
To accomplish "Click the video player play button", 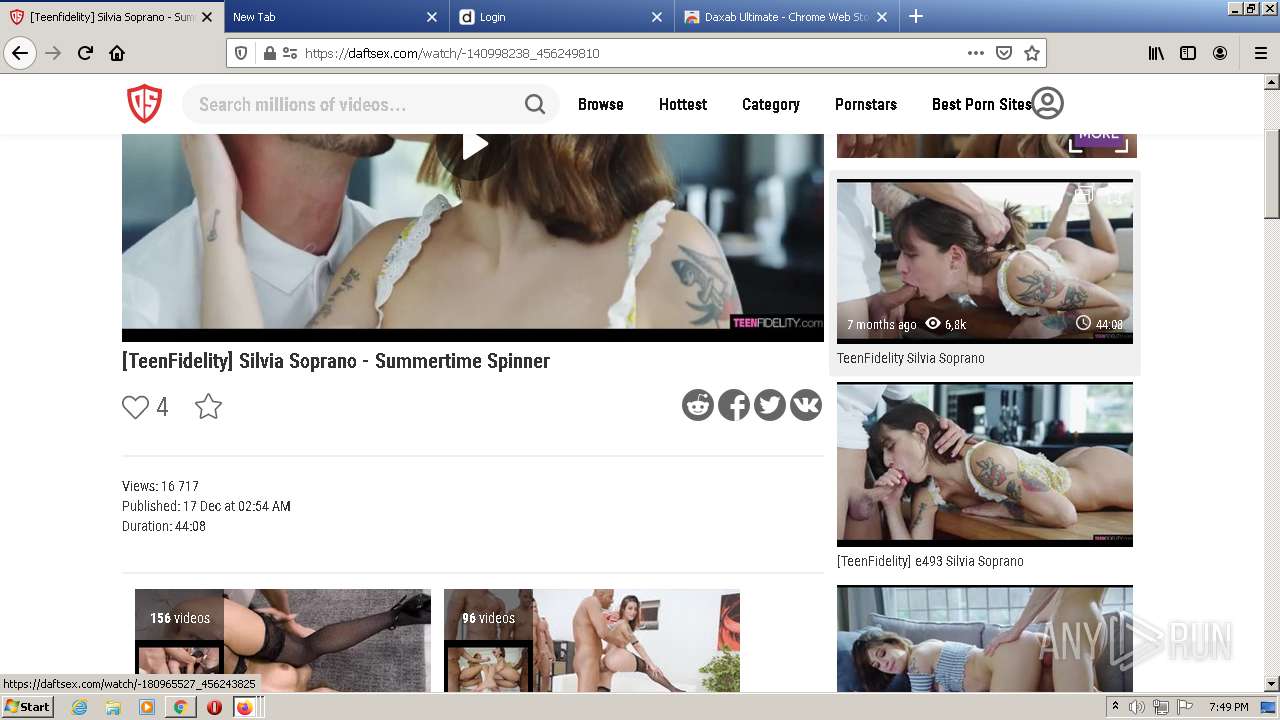I will coord(473,146).
